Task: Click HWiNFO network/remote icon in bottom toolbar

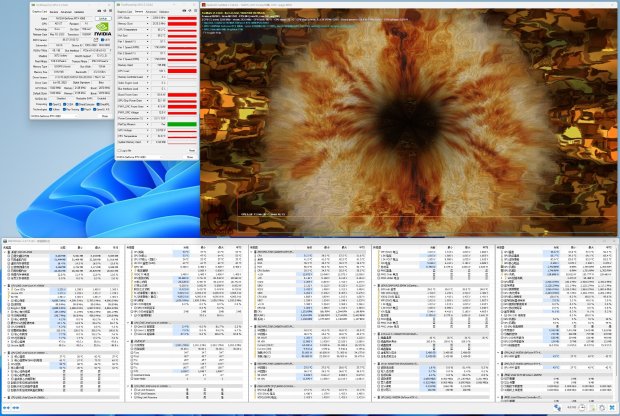Action: [557, 407]
